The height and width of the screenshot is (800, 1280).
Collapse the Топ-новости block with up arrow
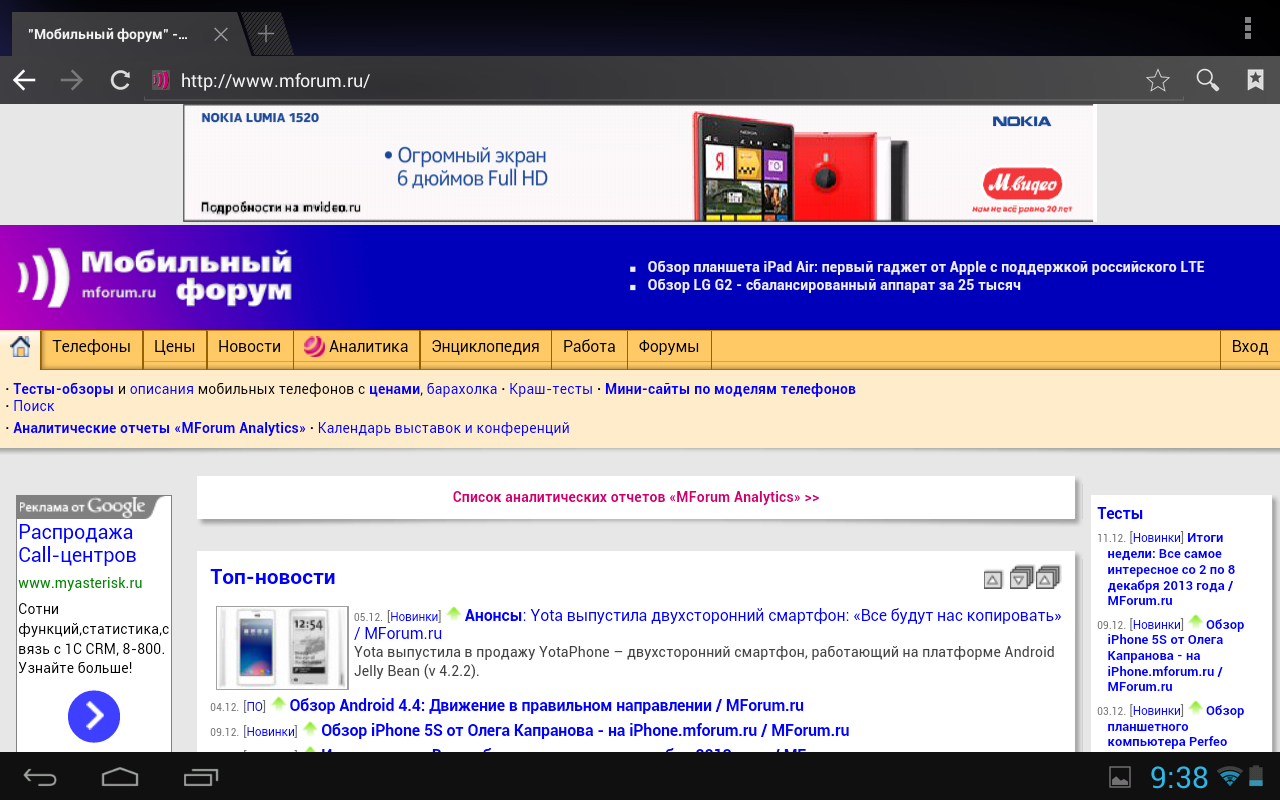993,579
